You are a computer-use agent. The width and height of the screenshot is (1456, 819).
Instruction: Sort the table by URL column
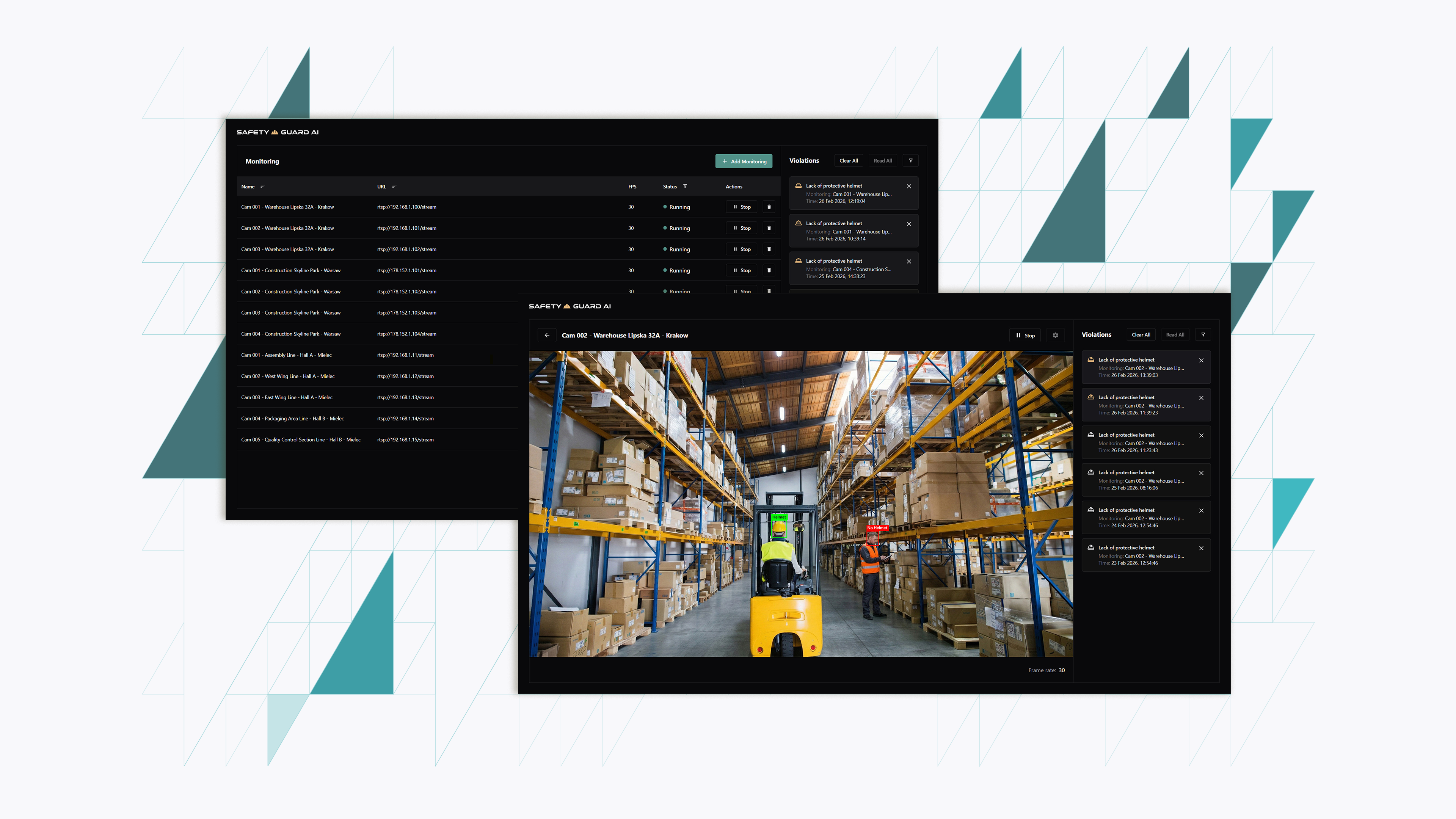[394, 187]
